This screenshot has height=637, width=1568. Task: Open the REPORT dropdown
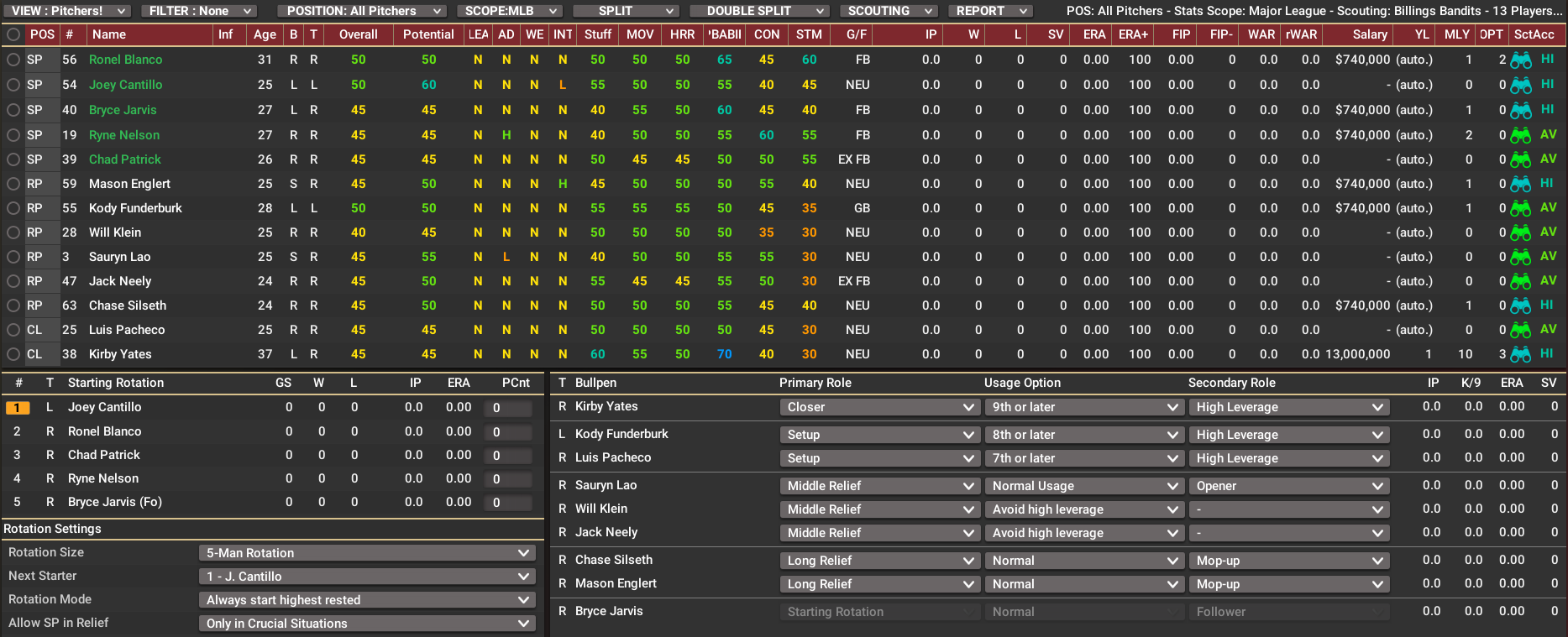[990, 11]
